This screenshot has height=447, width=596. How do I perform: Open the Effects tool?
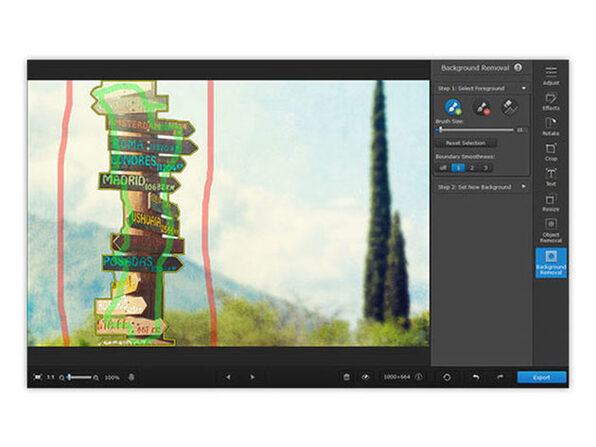551,101
